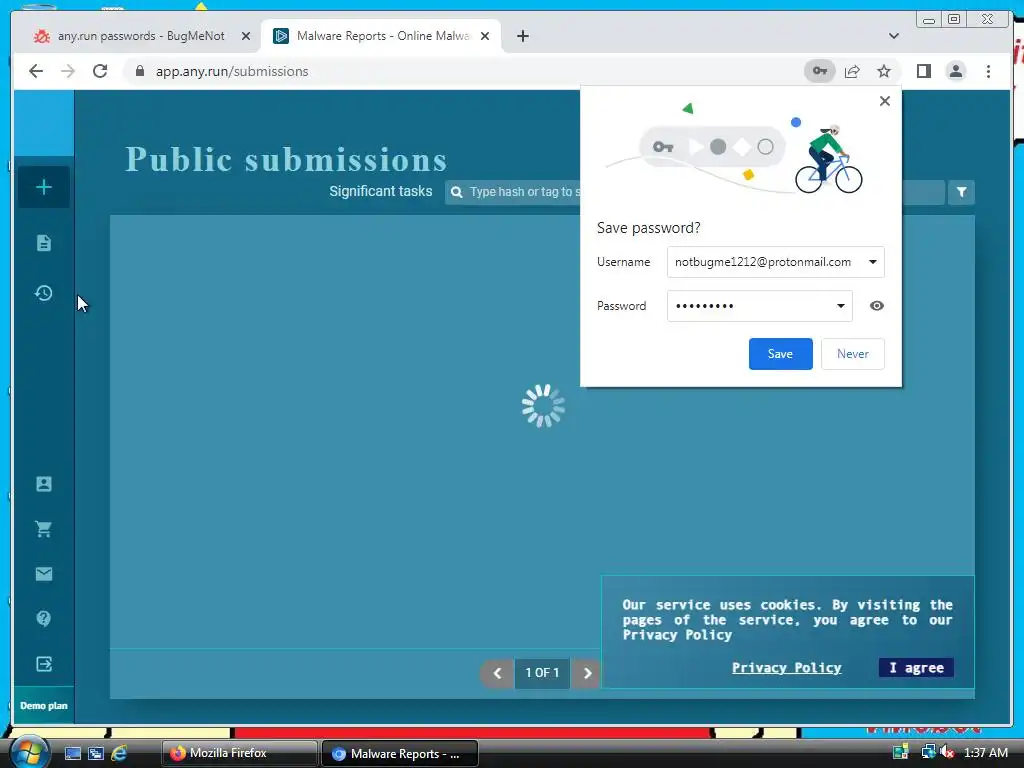Click the site lock icon in address bar
Viewport: 1024px width, 768px height.
pos(140,71)
